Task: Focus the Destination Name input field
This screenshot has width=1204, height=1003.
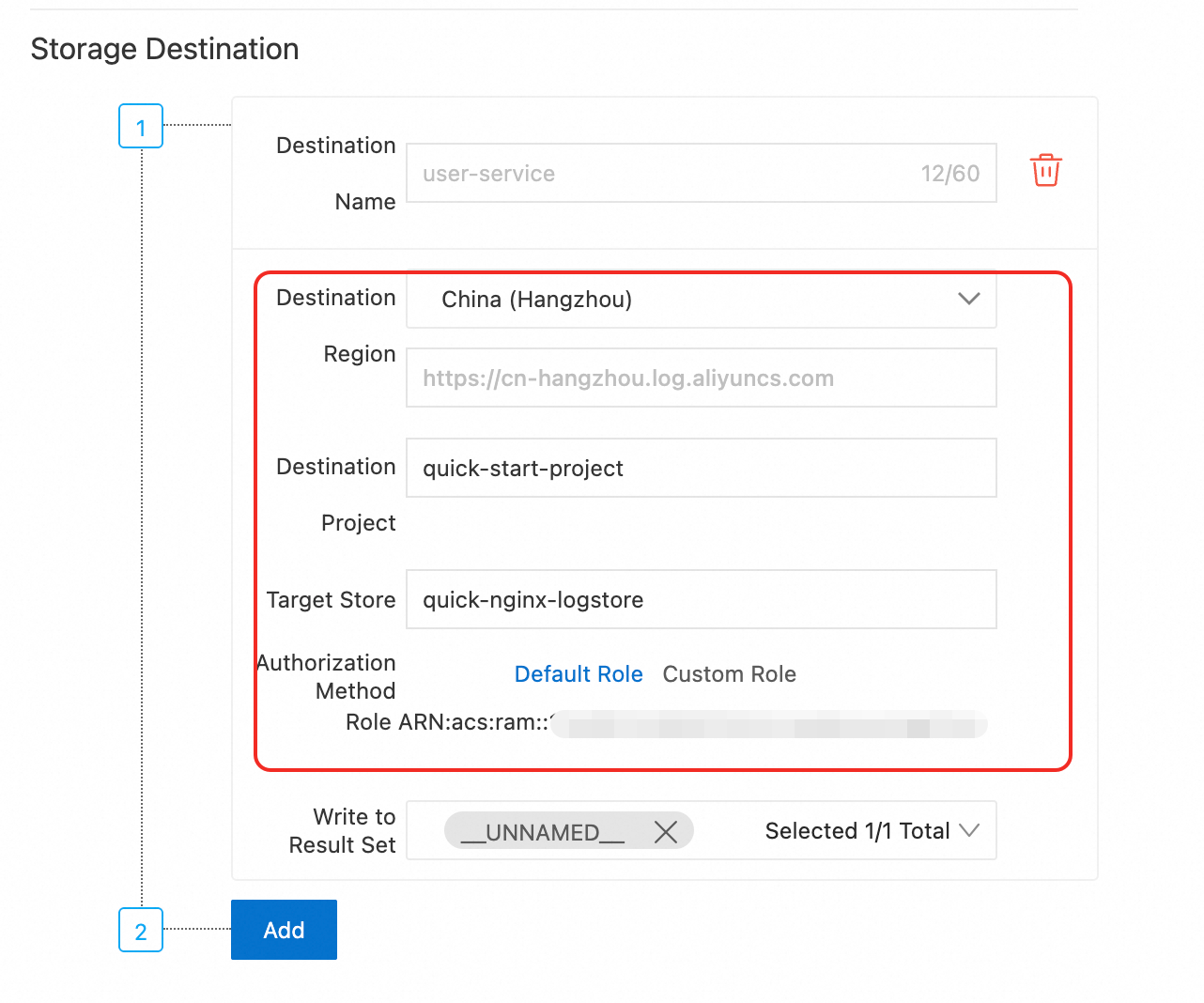Action: coord(702,173)
